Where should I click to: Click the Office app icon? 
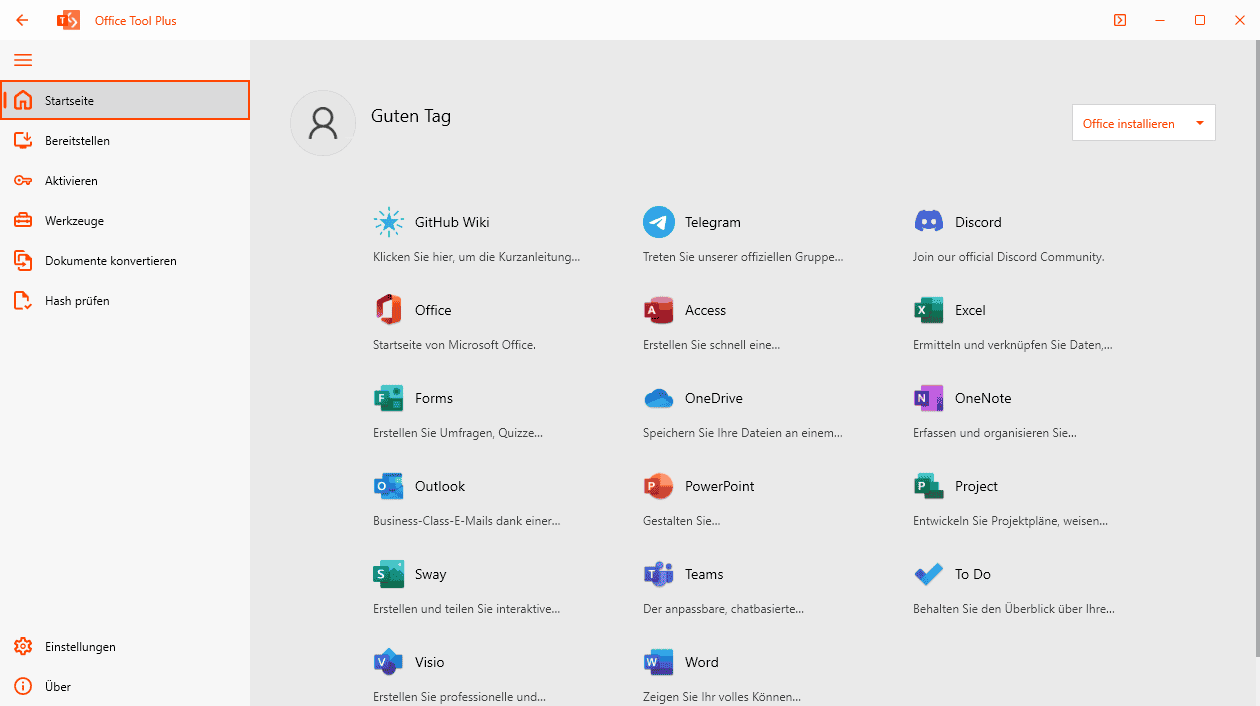tap(388, 310)
